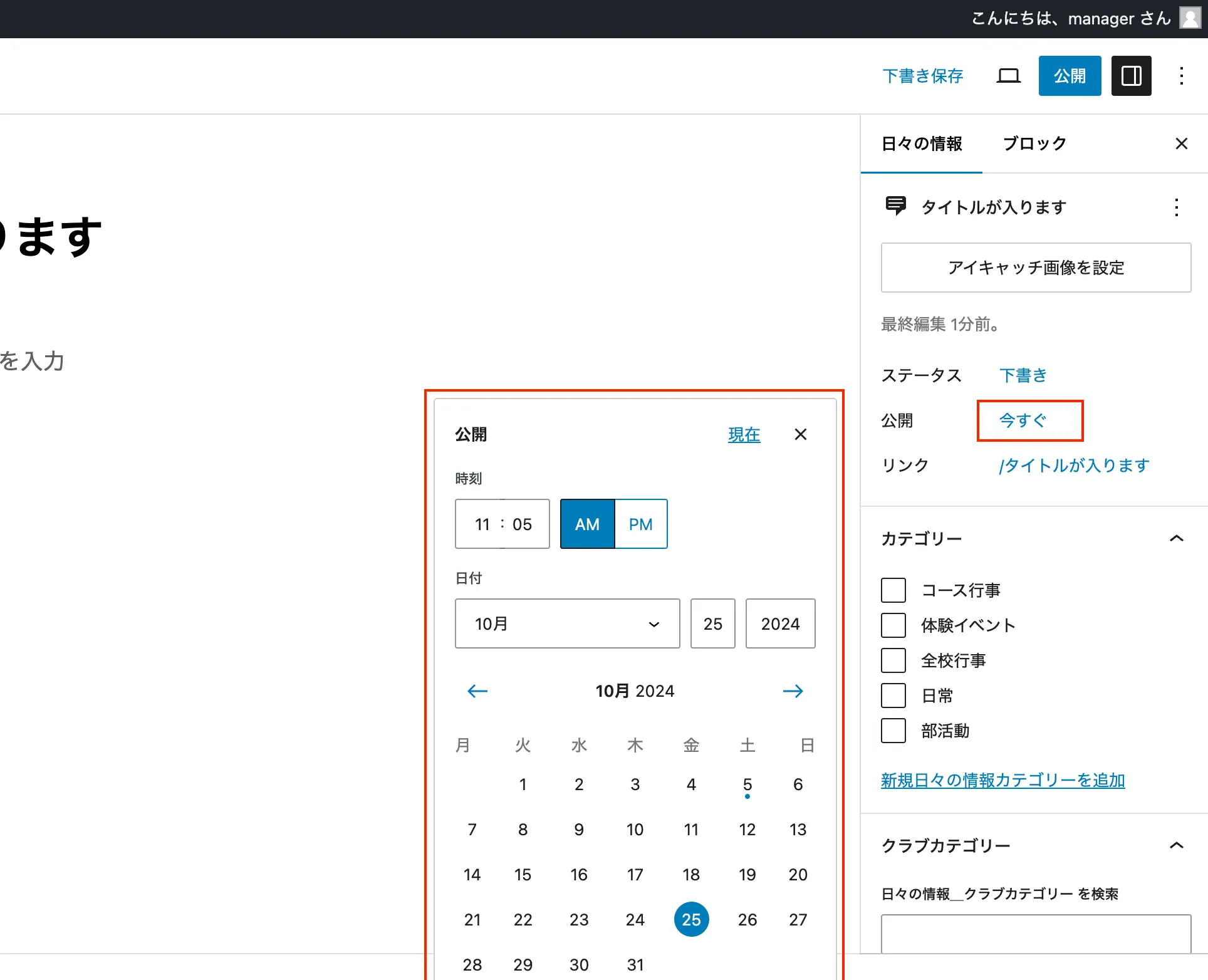Select day 7 in the calendar
The image size is (1208, 980).
tap(472, 829)
